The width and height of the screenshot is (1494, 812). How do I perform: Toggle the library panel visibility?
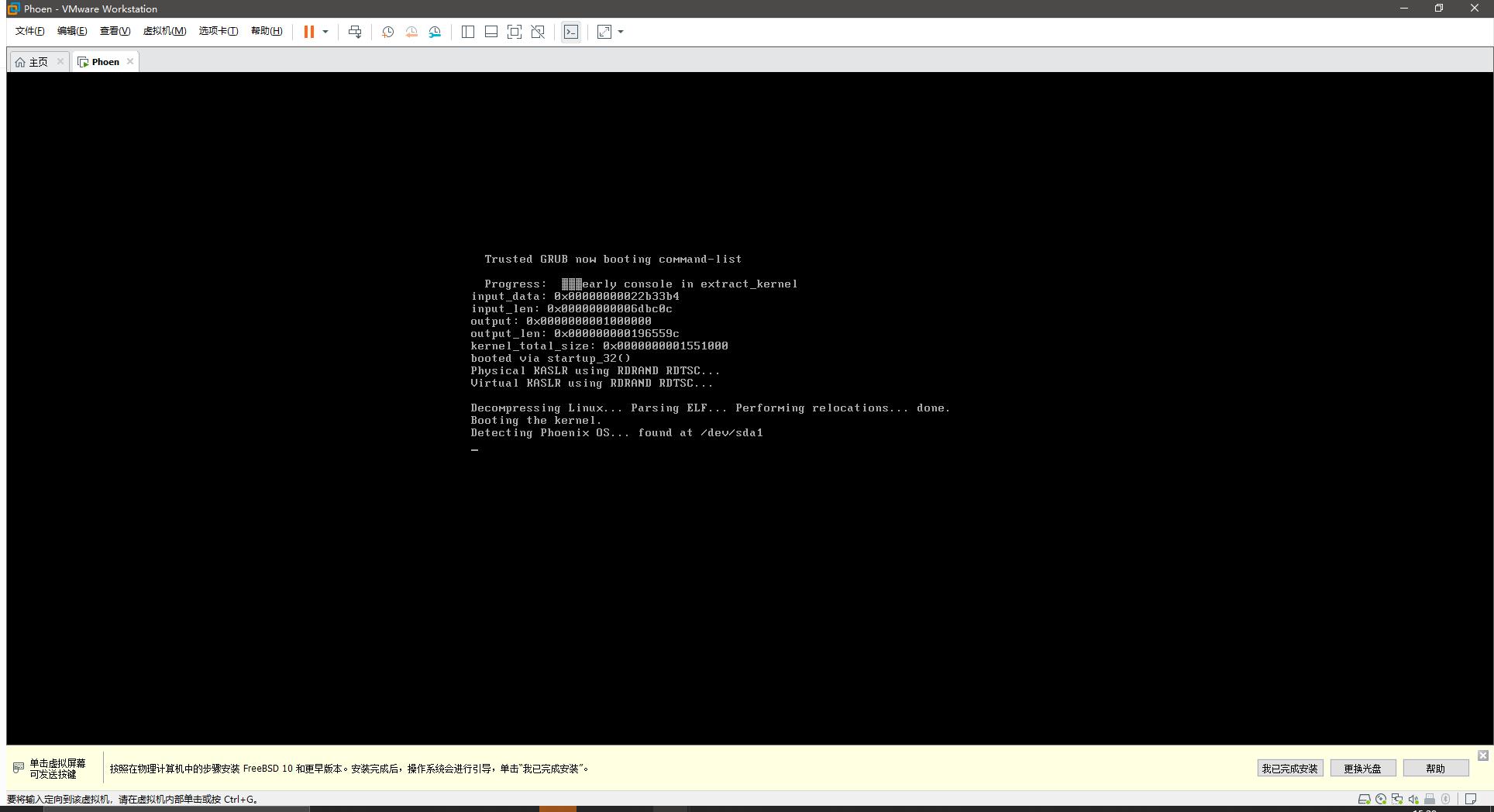[x=467, y=32]
